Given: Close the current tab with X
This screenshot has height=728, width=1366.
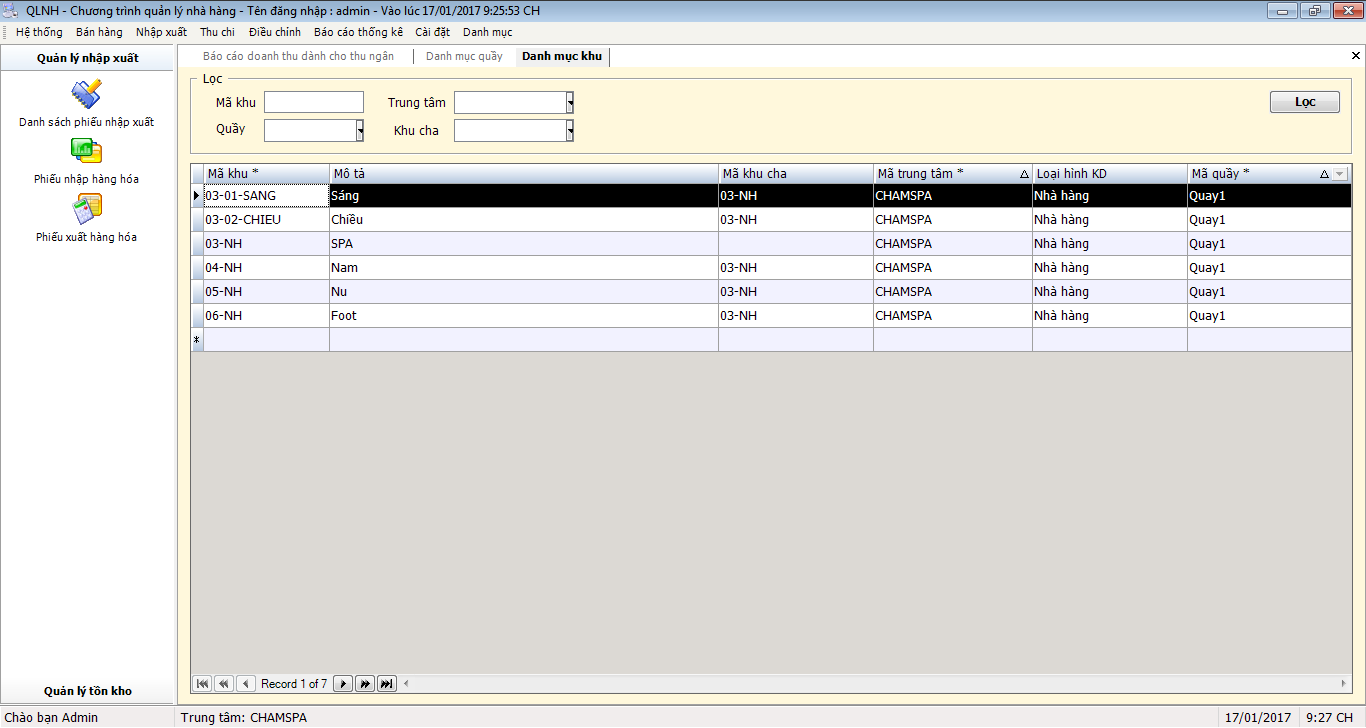Looking at the screenshot, I should click(x=1355, y=57).
